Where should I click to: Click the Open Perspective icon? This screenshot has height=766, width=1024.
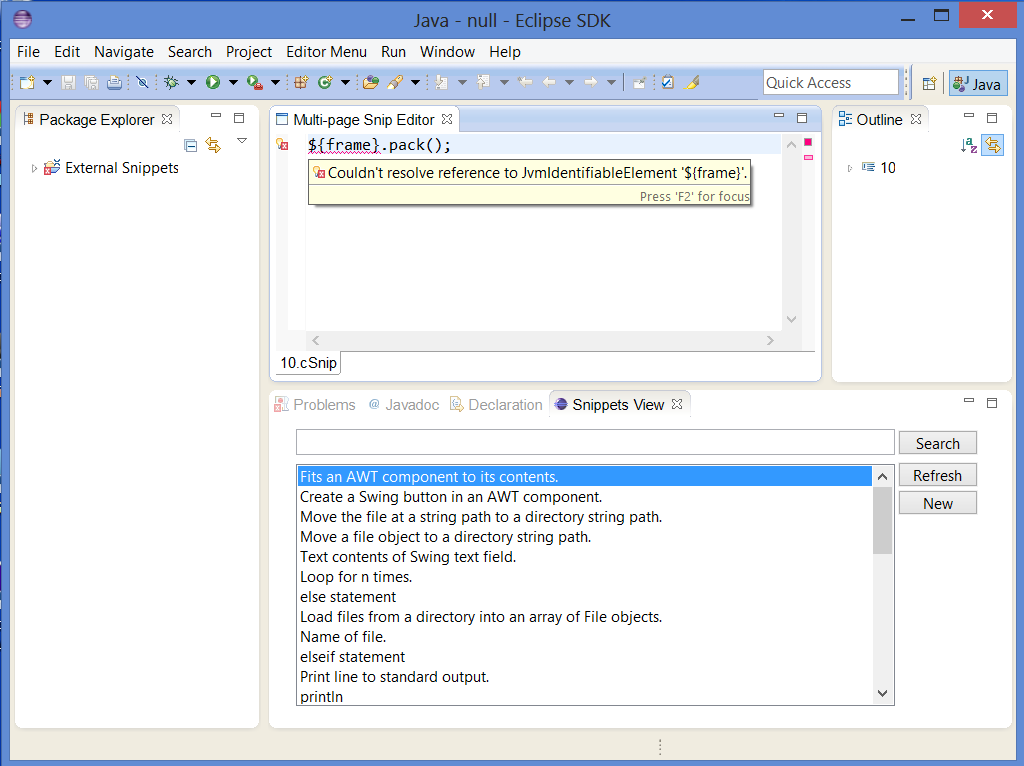(x=929, y=84)
